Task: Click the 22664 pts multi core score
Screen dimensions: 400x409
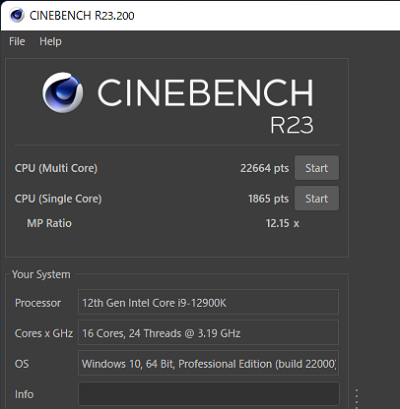Action: point(265,168)
